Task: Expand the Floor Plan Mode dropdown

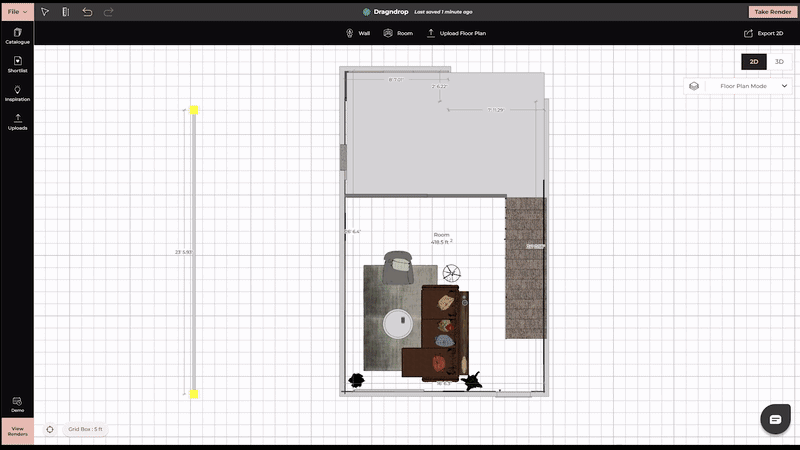Action: coord(738,86)
